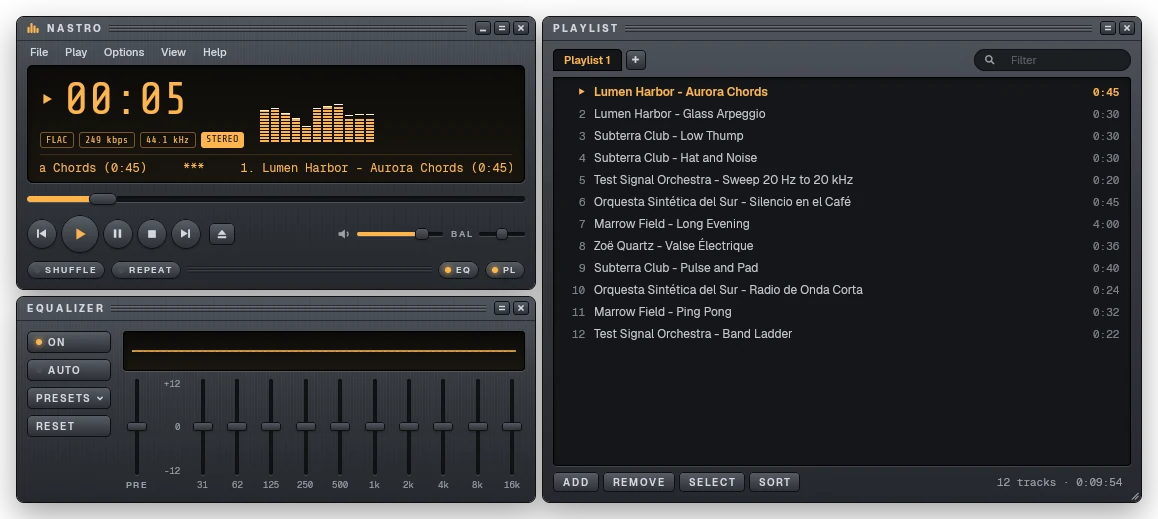This screenshot has height=519, width=1158.
Task: Select track Sweep 20 Hz to 20 kHz
Action: coord(842,180)
